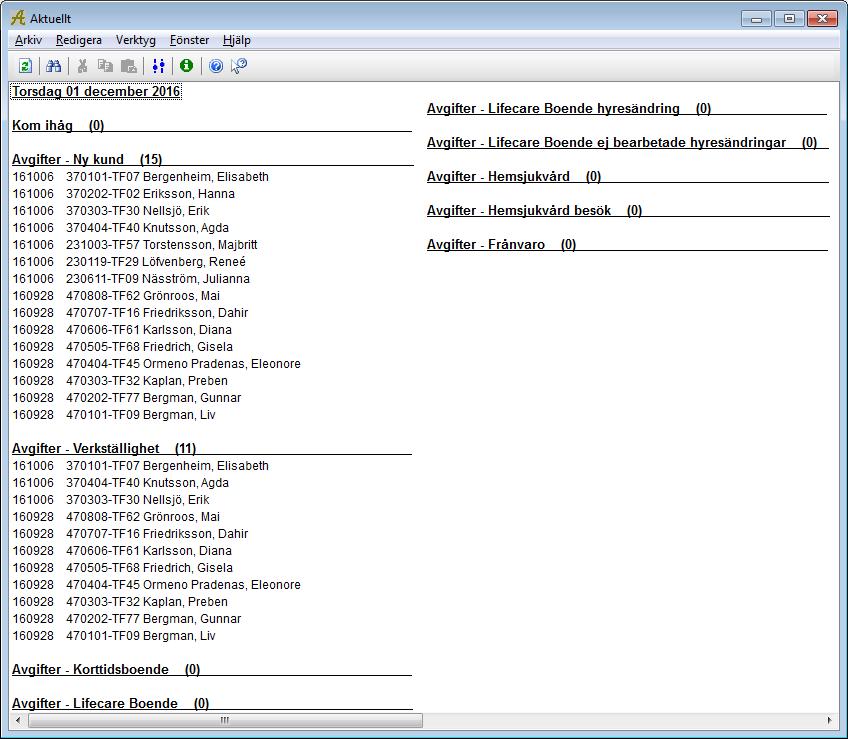Select Ormeno Pradenas, Eleonore under Ny kund
Image resolution: width=848 pixels, height=739 pixels.
click(156, 364)
